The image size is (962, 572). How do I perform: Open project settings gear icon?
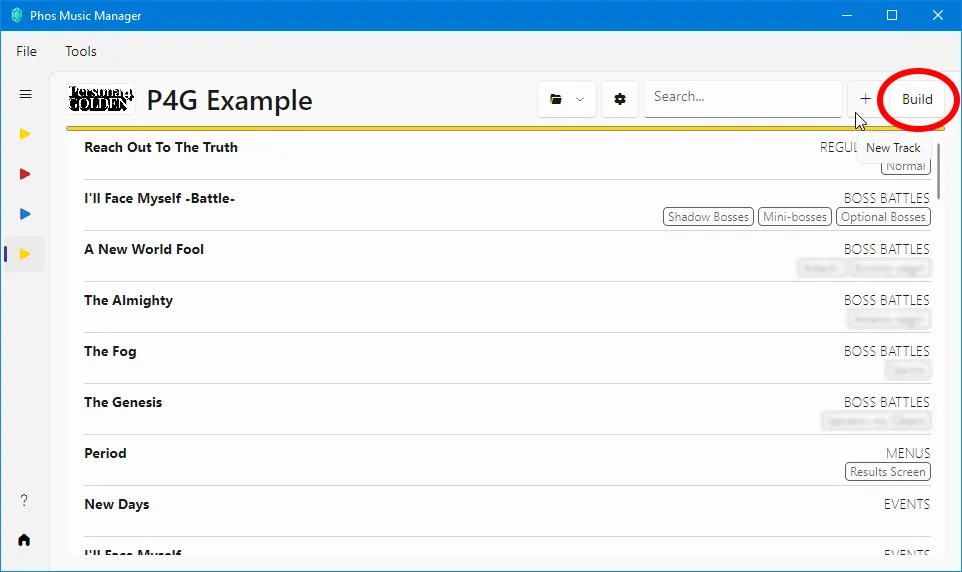620,99
